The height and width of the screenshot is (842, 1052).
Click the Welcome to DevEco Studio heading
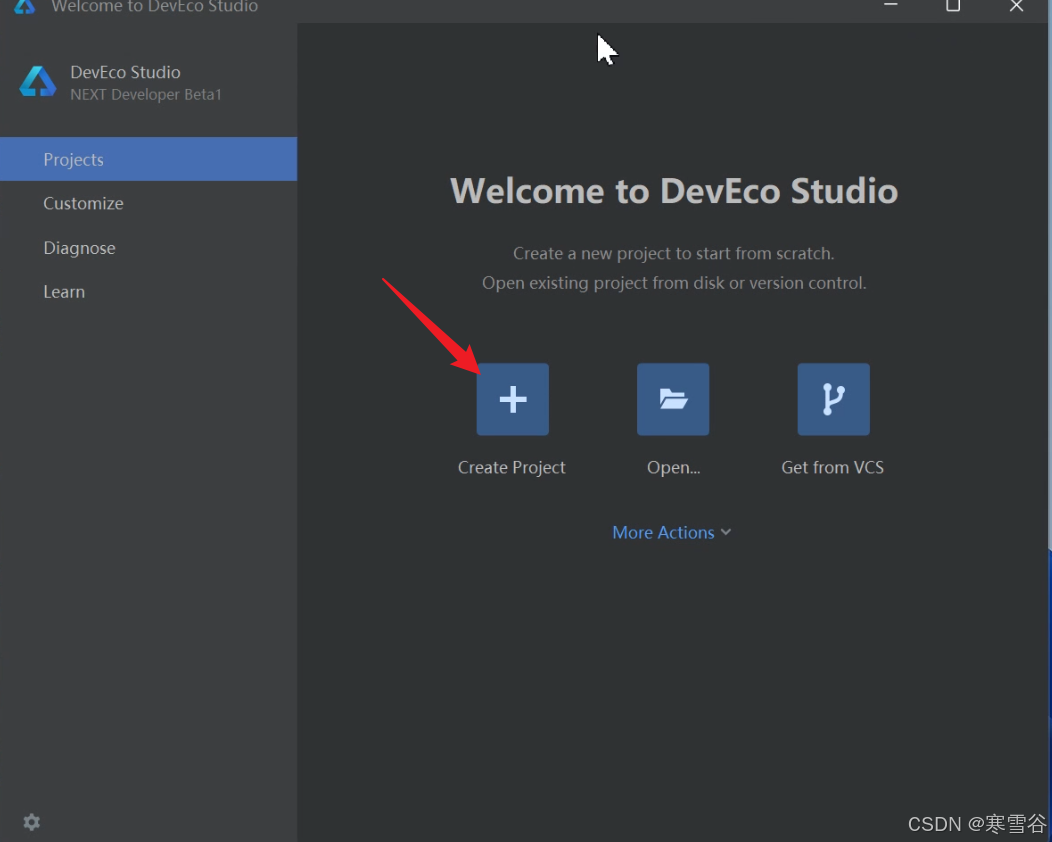674,191
